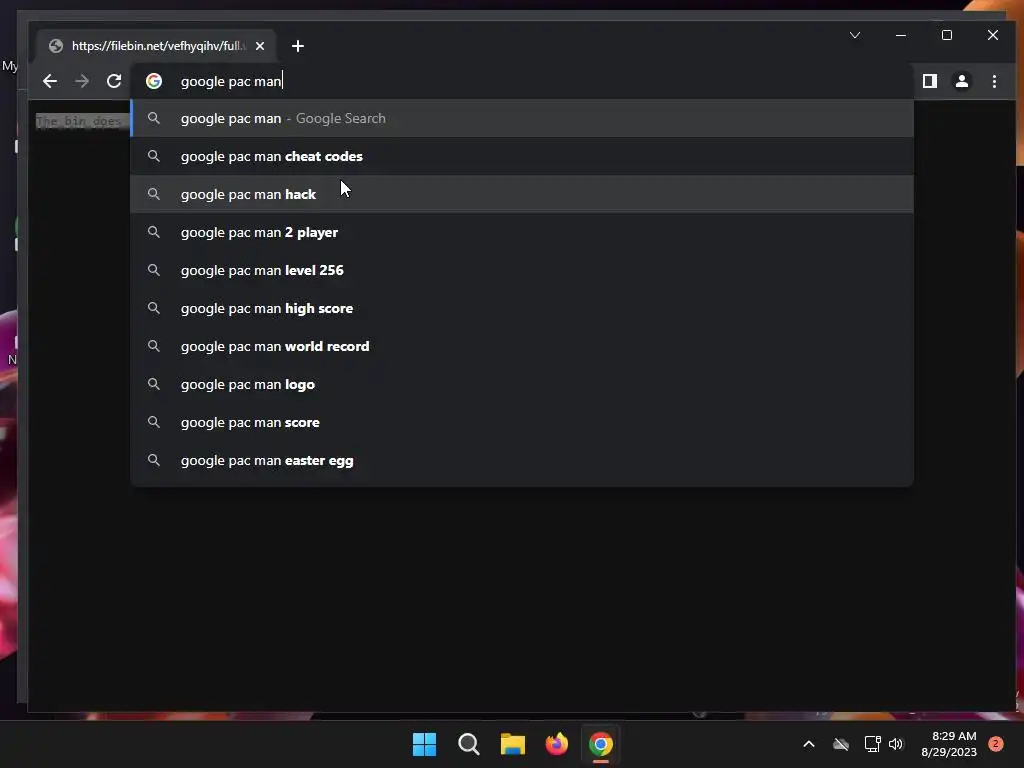Open the volume speaker tray icon
The height and width of the screenshot is (768, 1024).
pos(896,744)
